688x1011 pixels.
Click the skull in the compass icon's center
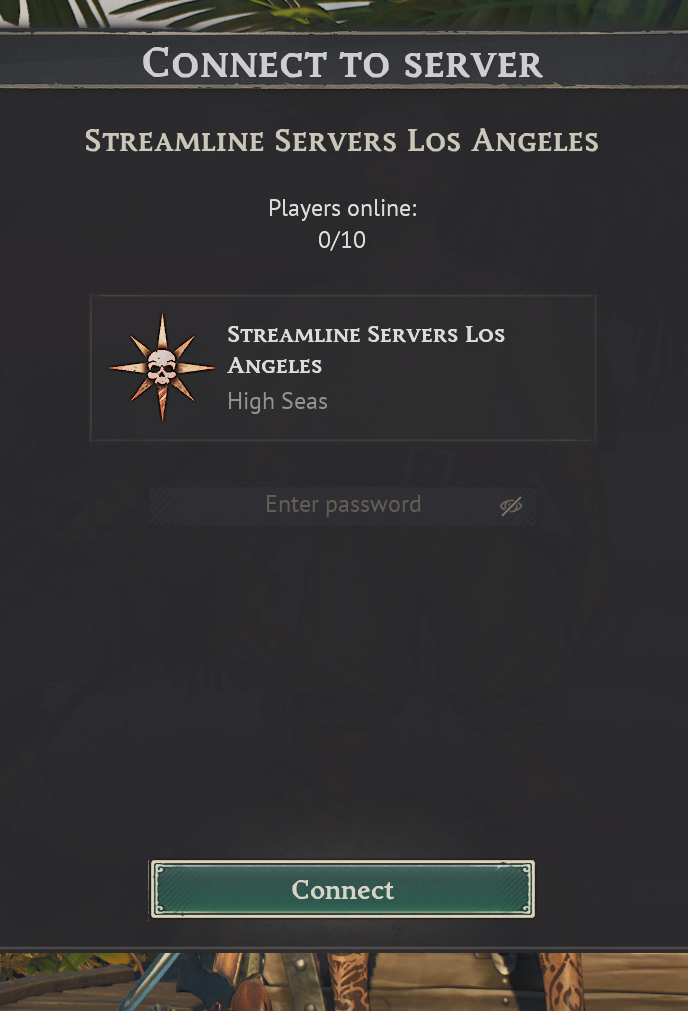(162, 367)
